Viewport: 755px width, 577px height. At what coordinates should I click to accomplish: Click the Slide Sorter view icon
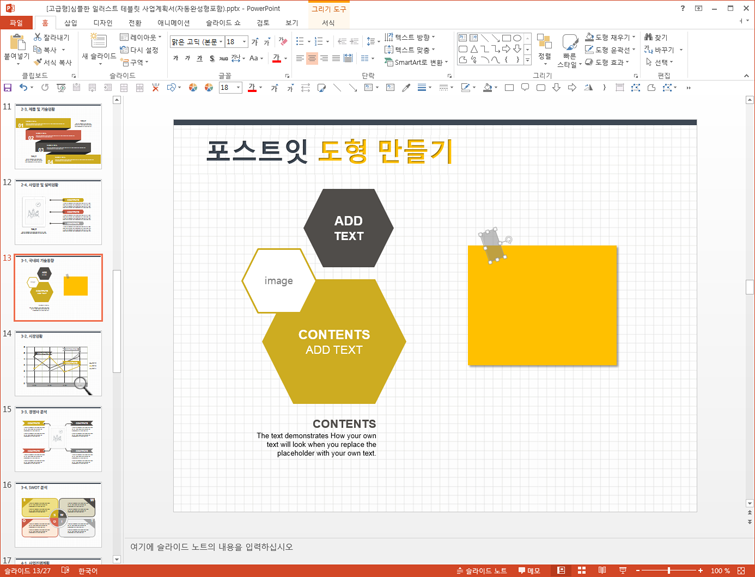pyautogui.click(x=582, y=571)
